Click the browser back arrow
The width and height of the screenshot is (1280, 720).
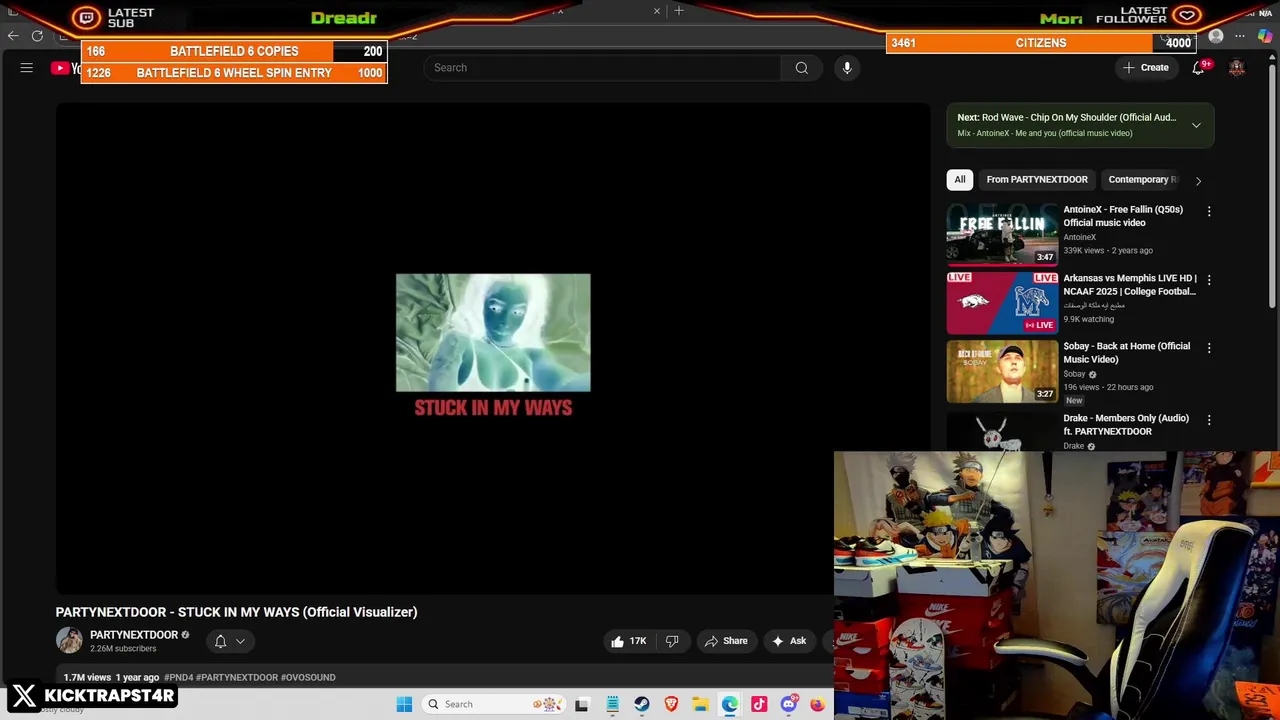click(x=13, y=36)
